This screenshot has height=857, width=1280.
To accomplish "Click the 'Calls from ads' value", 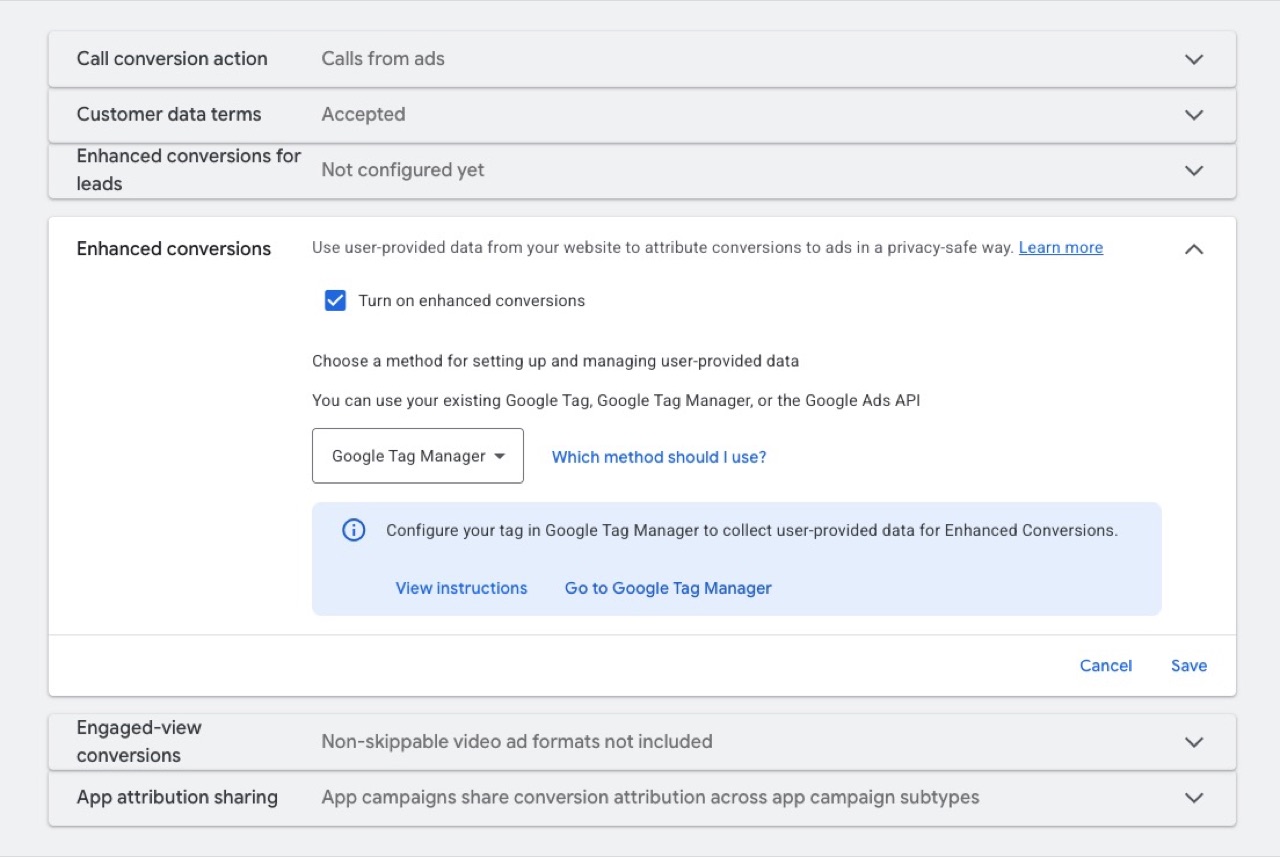I will point(383,59).
